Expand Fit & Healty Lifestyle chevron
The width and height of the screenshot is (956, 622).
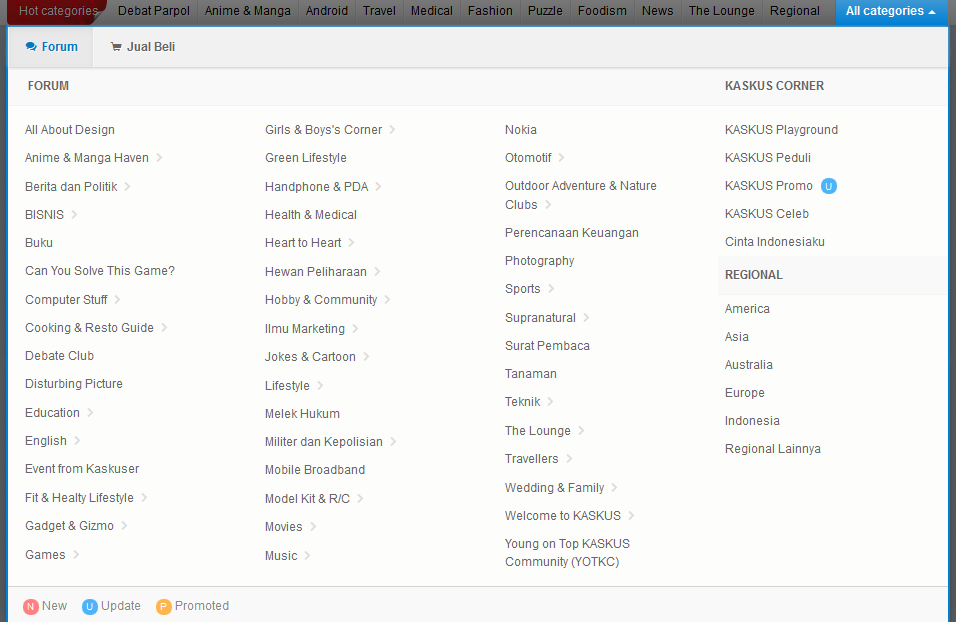144,498
